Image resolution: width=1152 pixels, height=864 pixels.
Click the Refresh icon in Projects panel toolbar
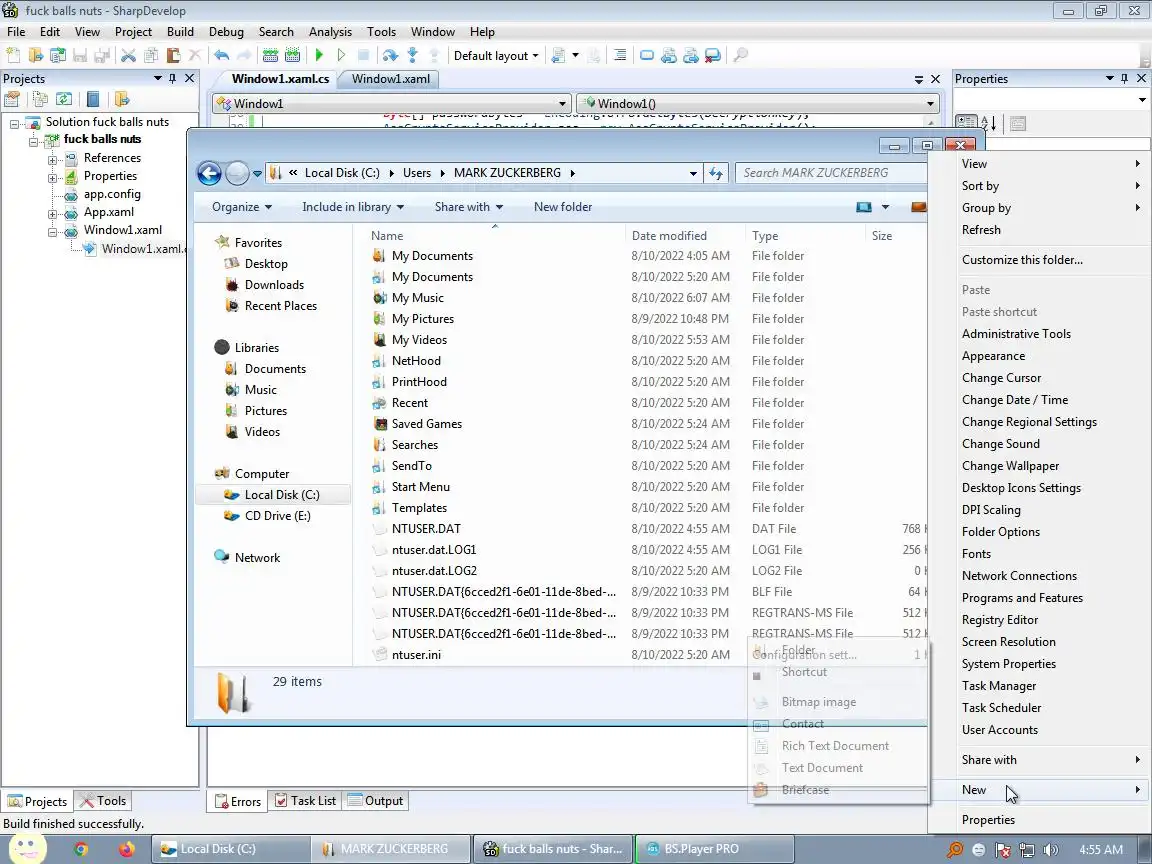pyautogui.click(x=64, y=99)
